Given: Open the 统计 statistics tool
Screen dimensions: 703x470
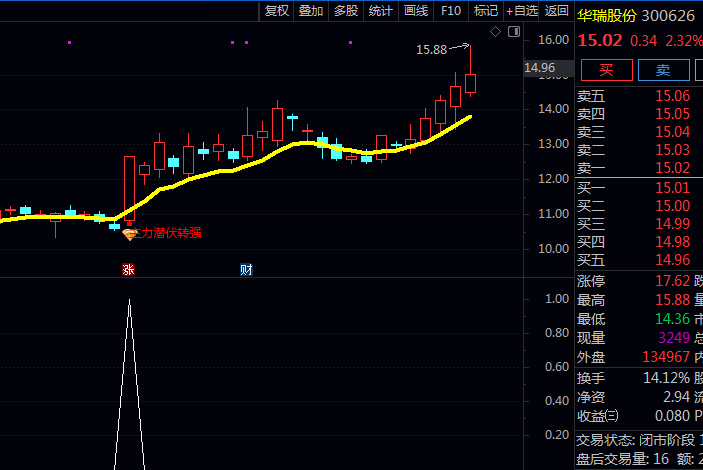Looking at the screenshot, I should point(381,11).
